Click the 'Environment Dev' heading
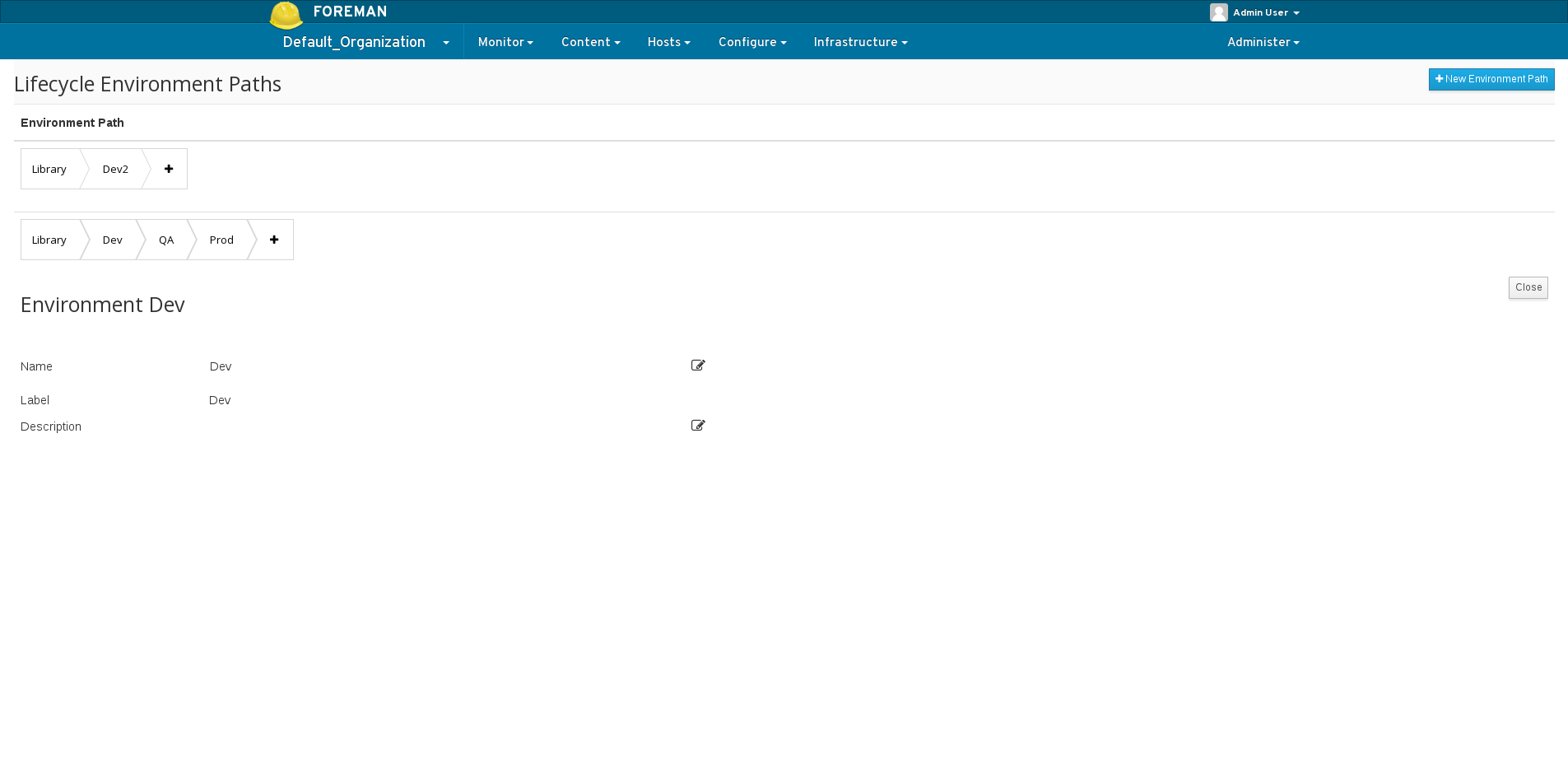Screen dimensions: 1568x783 pos(103,305)
